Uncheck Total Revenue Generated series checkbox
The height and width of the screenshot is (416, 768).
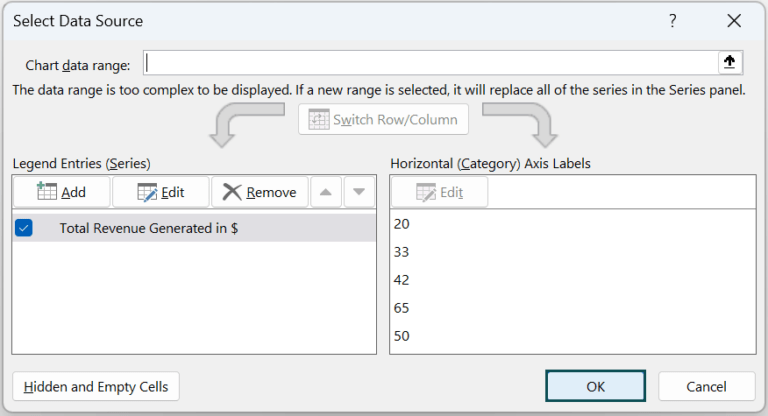pyautogui.click(x=24, y=228)
